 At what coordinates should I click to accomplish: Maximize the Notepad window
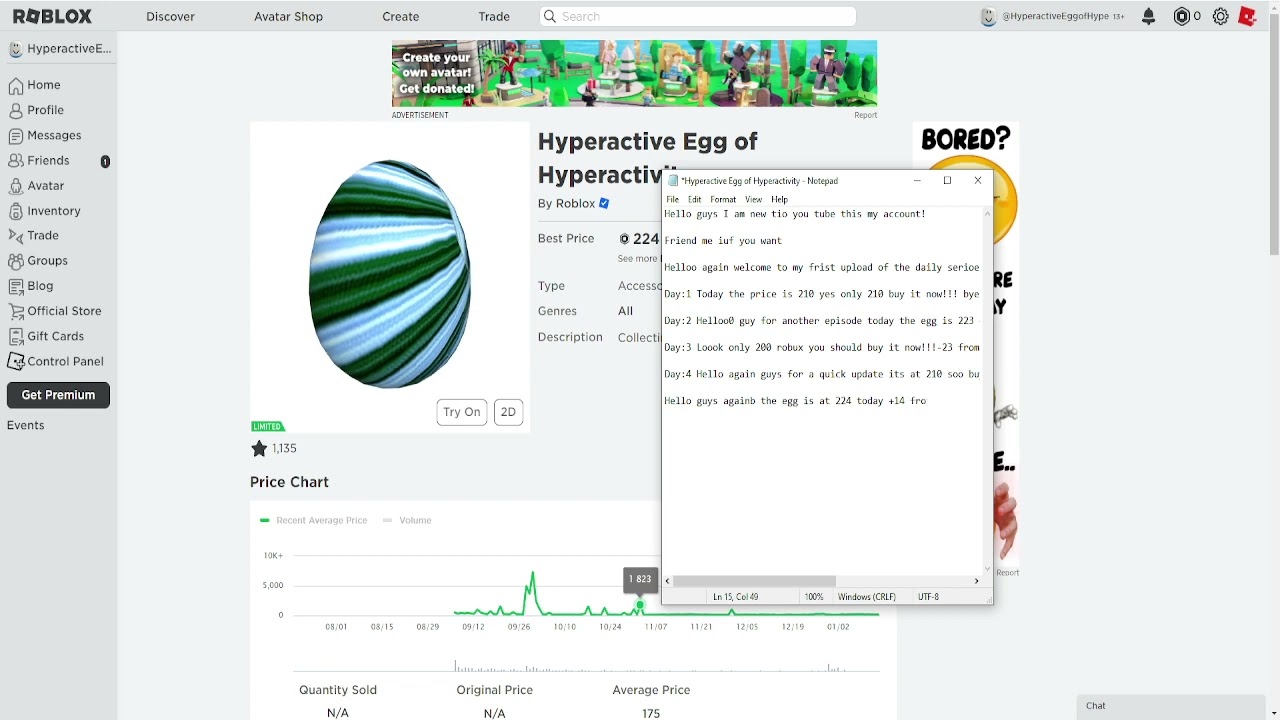pos(947,181)
